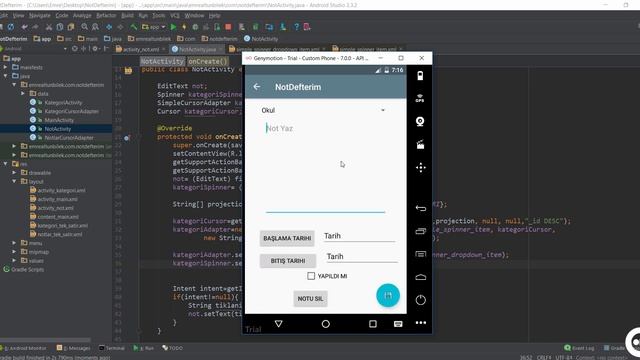Tap back arrow in NotDefterim app bar
Screen dimensions: 640x360
point(257,87)
